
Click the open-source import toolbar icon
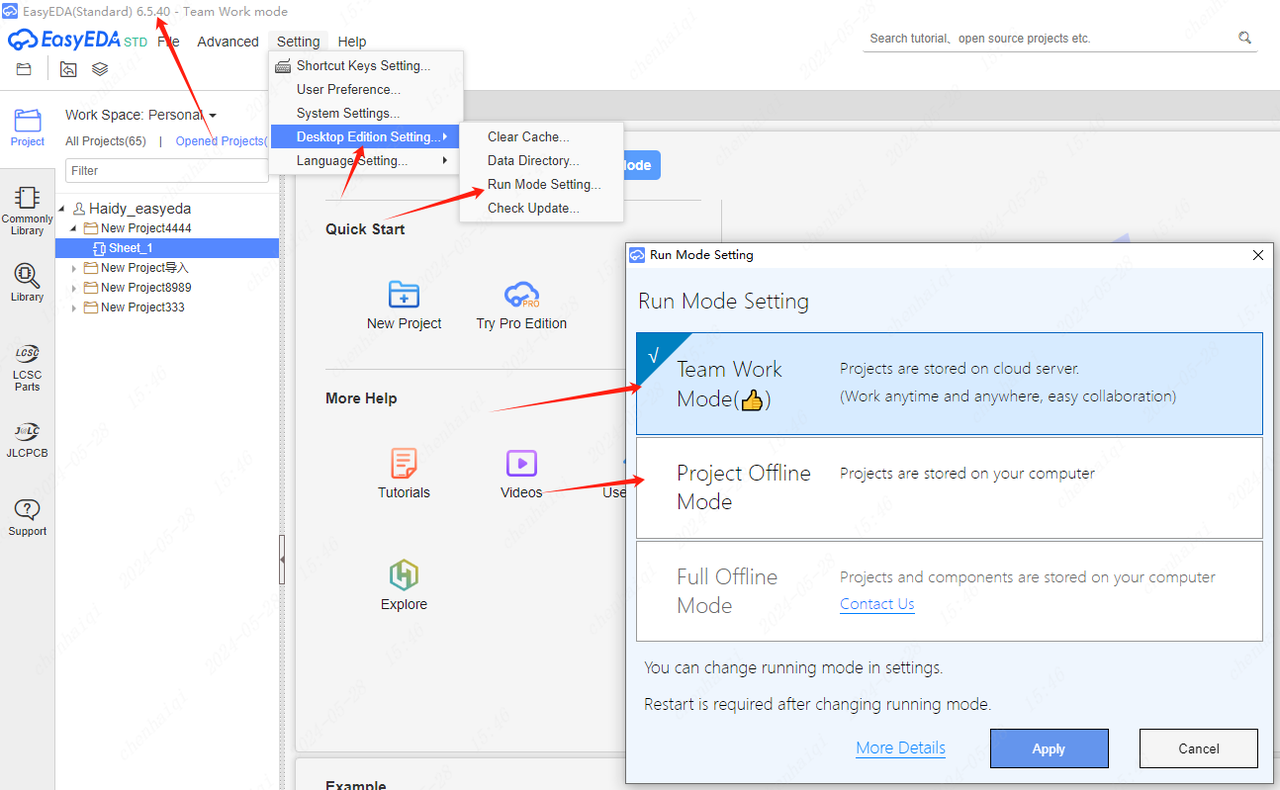coord(68,69)
